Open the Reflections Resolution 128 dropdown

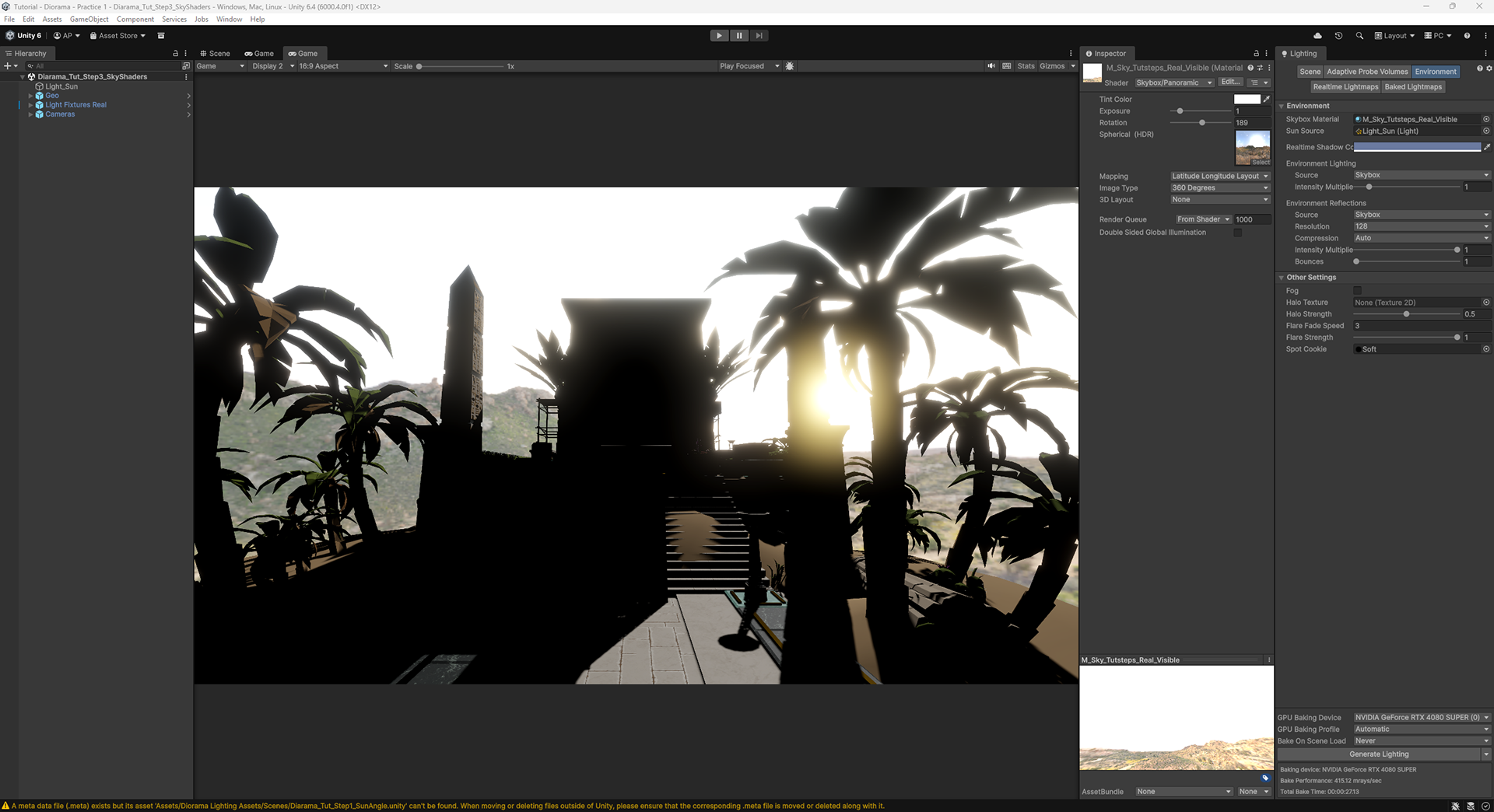1422,226
